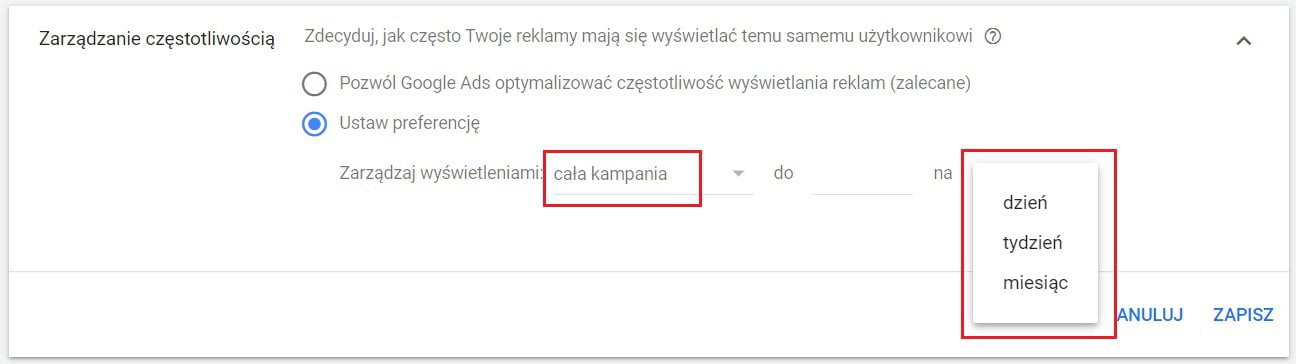1296x364 pixels.
Task: Save settings with the ZAPISZ button
Action: [1243, 315]
